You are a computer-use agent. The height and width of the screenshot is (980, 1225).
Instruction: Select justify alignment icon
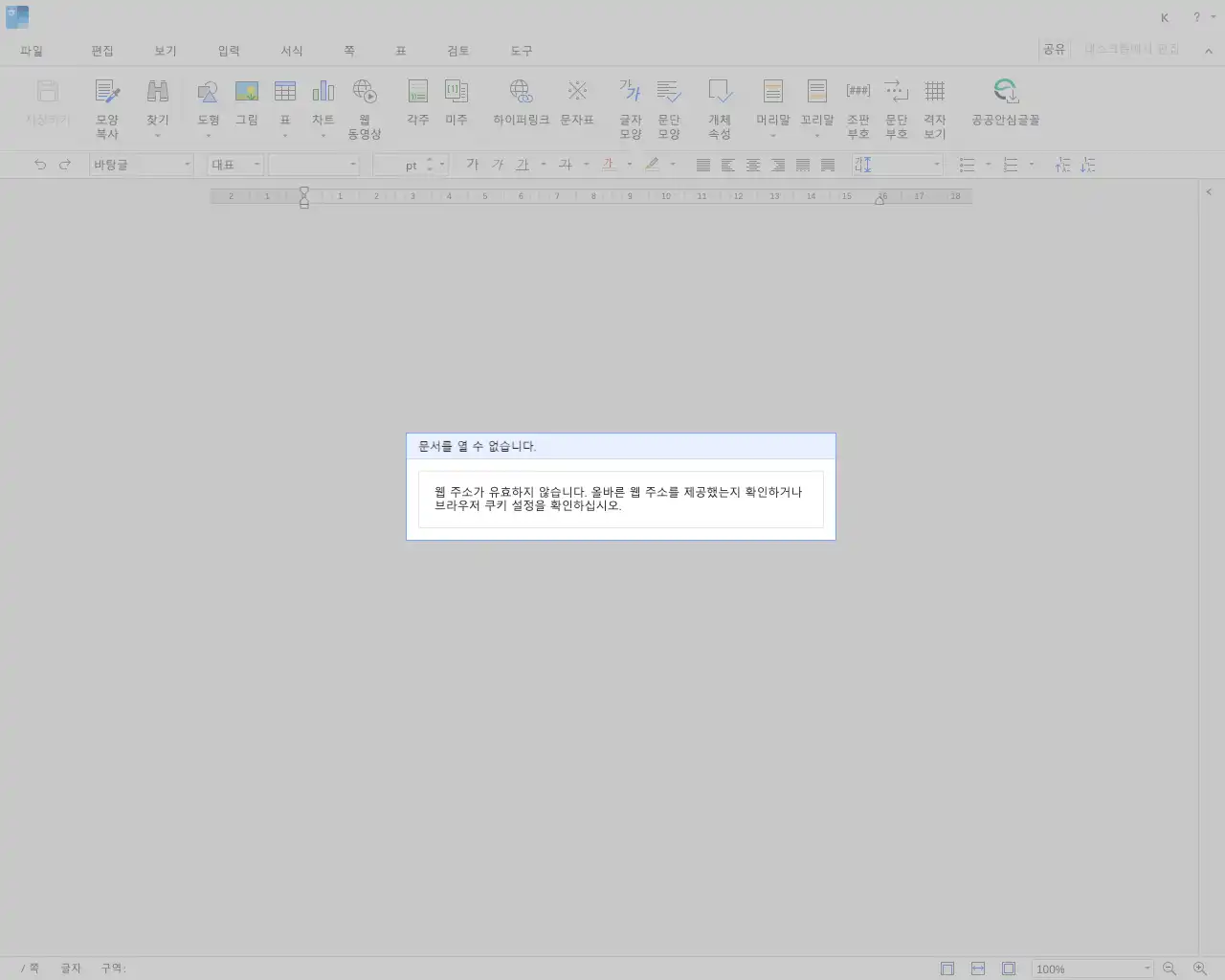tap(703, 166)
